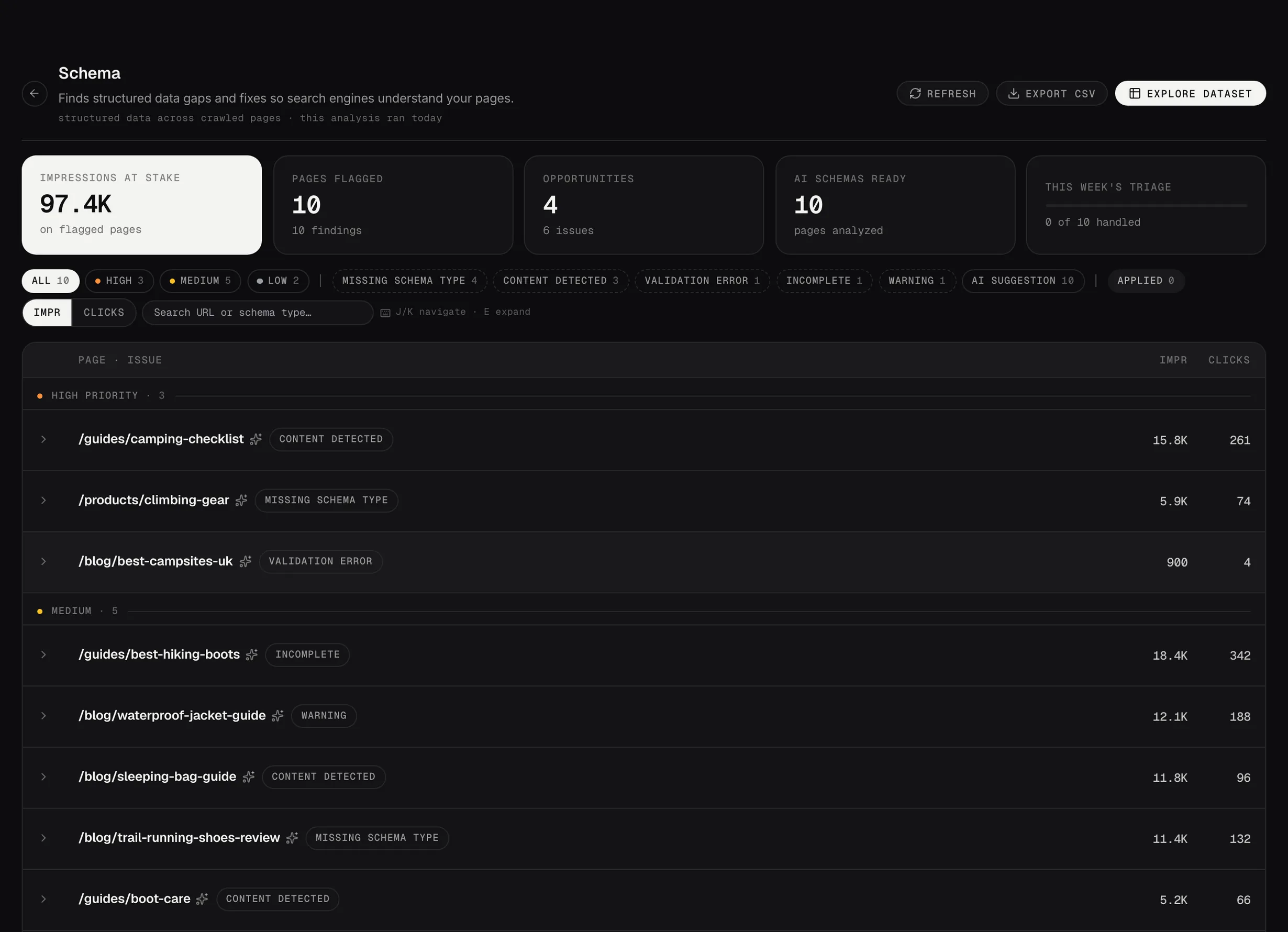1288x932 pixels.
Task: Click the AI sparkle icon next to /blog/trail-running-shoes-review
Action: (x=292, y=838)
